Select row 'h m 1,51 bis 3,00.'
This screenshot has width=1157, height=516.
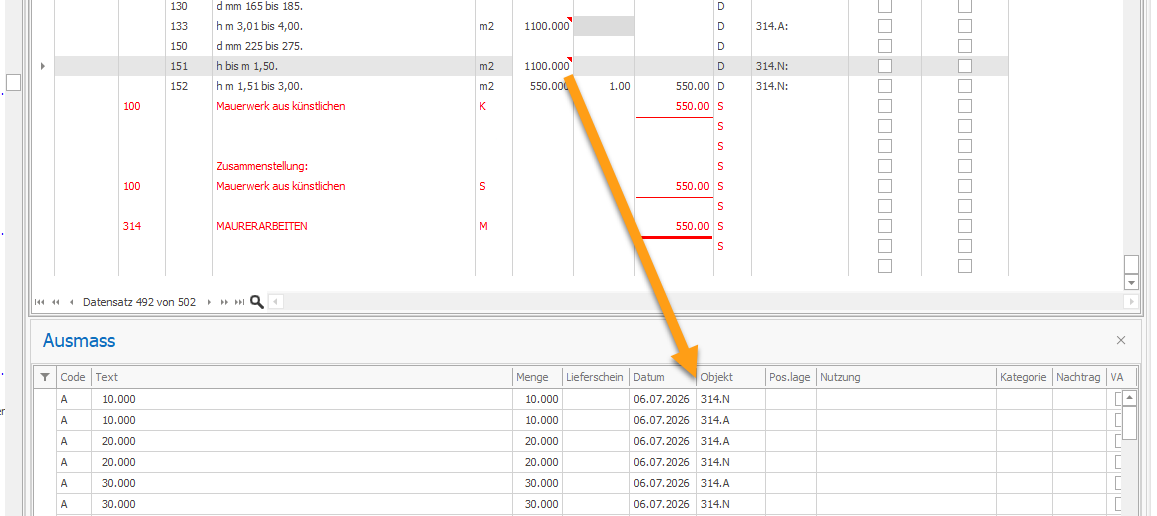tap(531, 86)
